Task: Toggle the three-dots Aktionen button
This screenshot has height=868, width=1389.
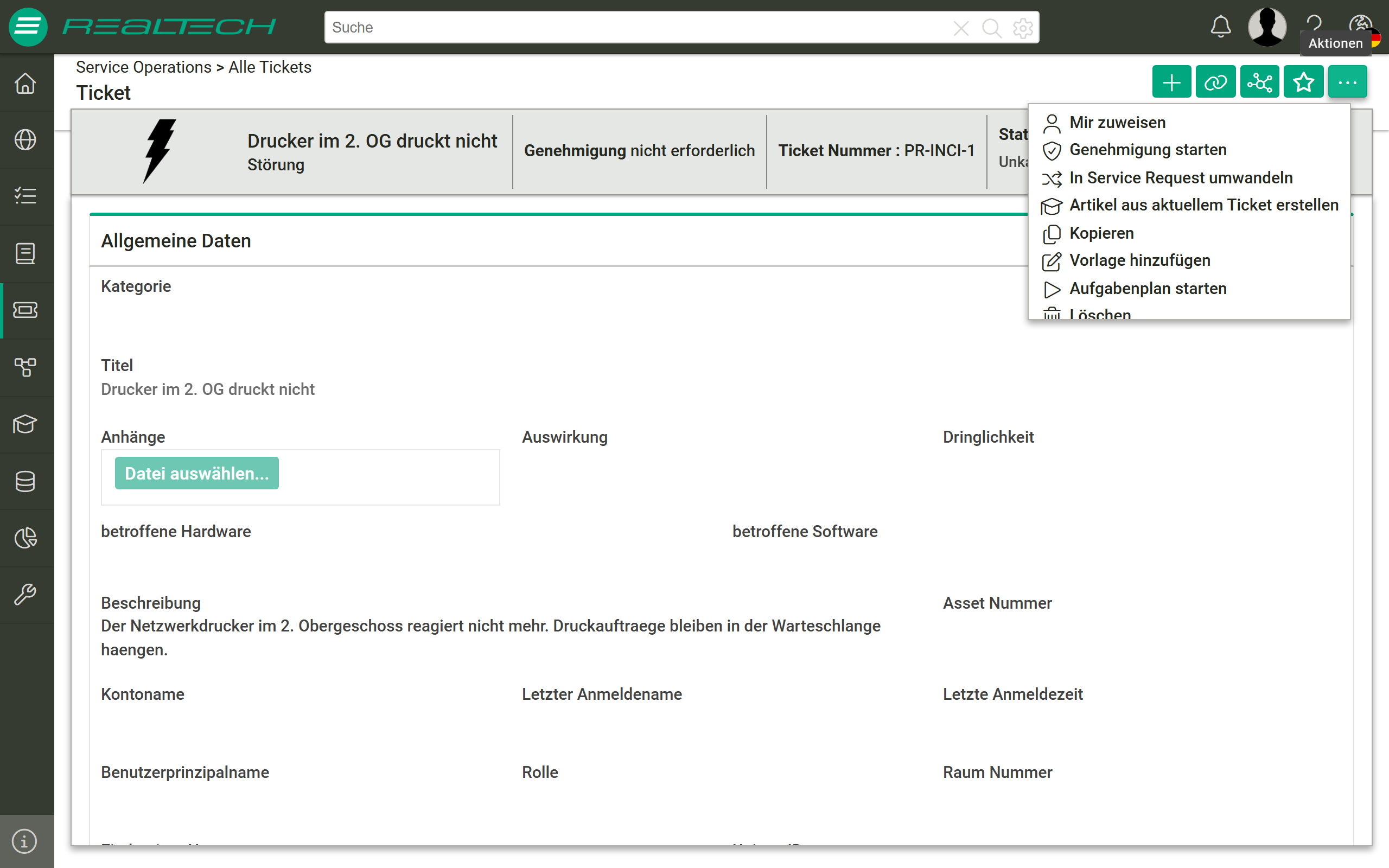Action: coord(1347,82)
